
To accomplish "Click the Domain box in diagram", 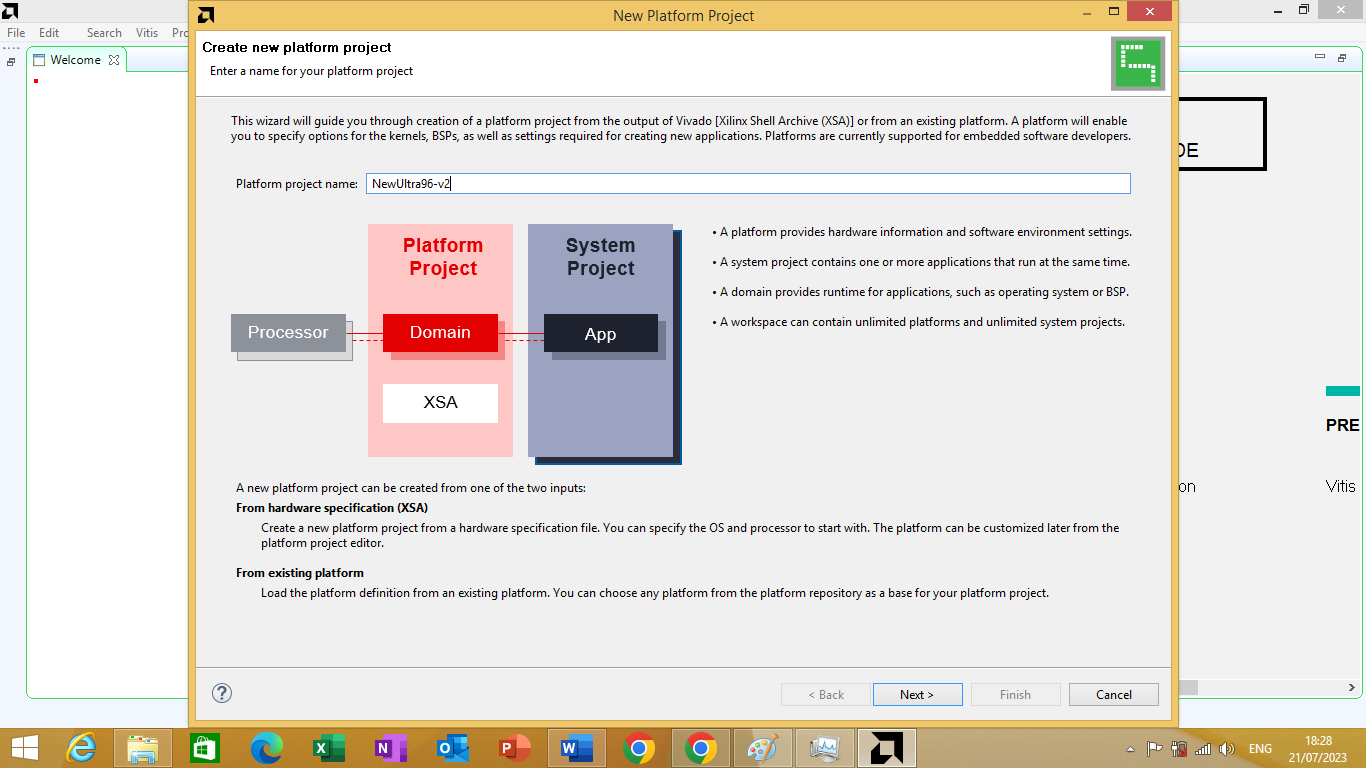I will (440, 332).
